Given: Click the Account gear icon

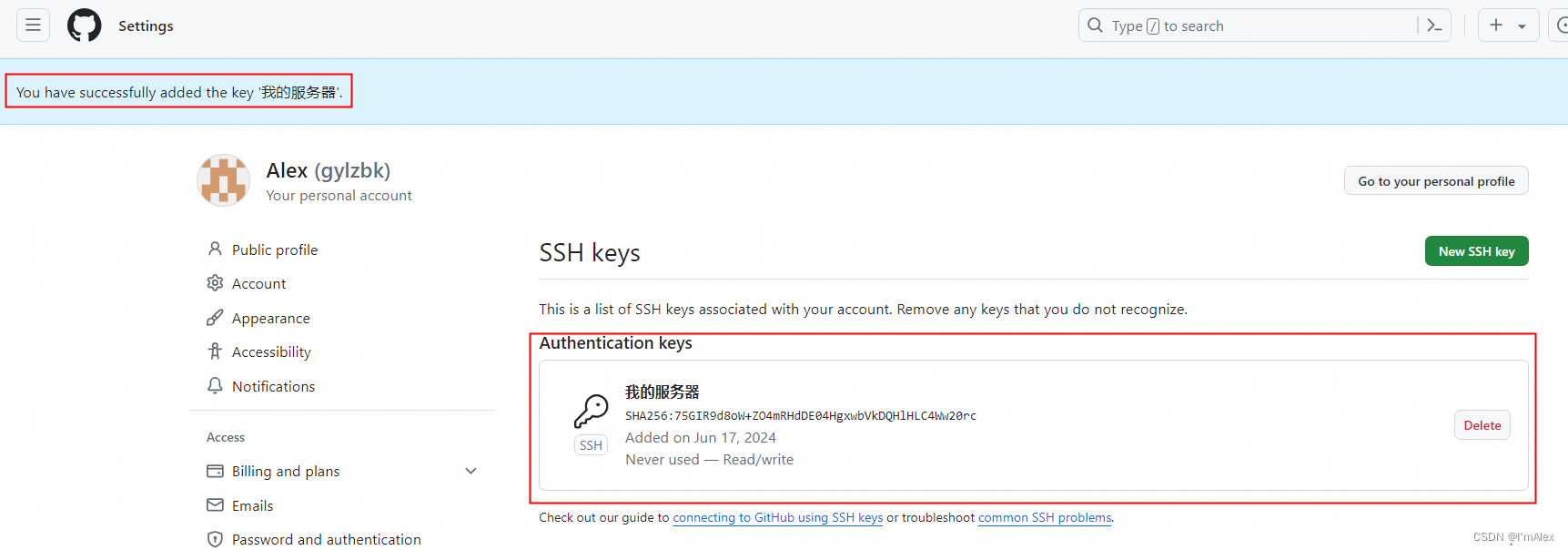Looking at the screenshot, I should [x=215, y=283].
